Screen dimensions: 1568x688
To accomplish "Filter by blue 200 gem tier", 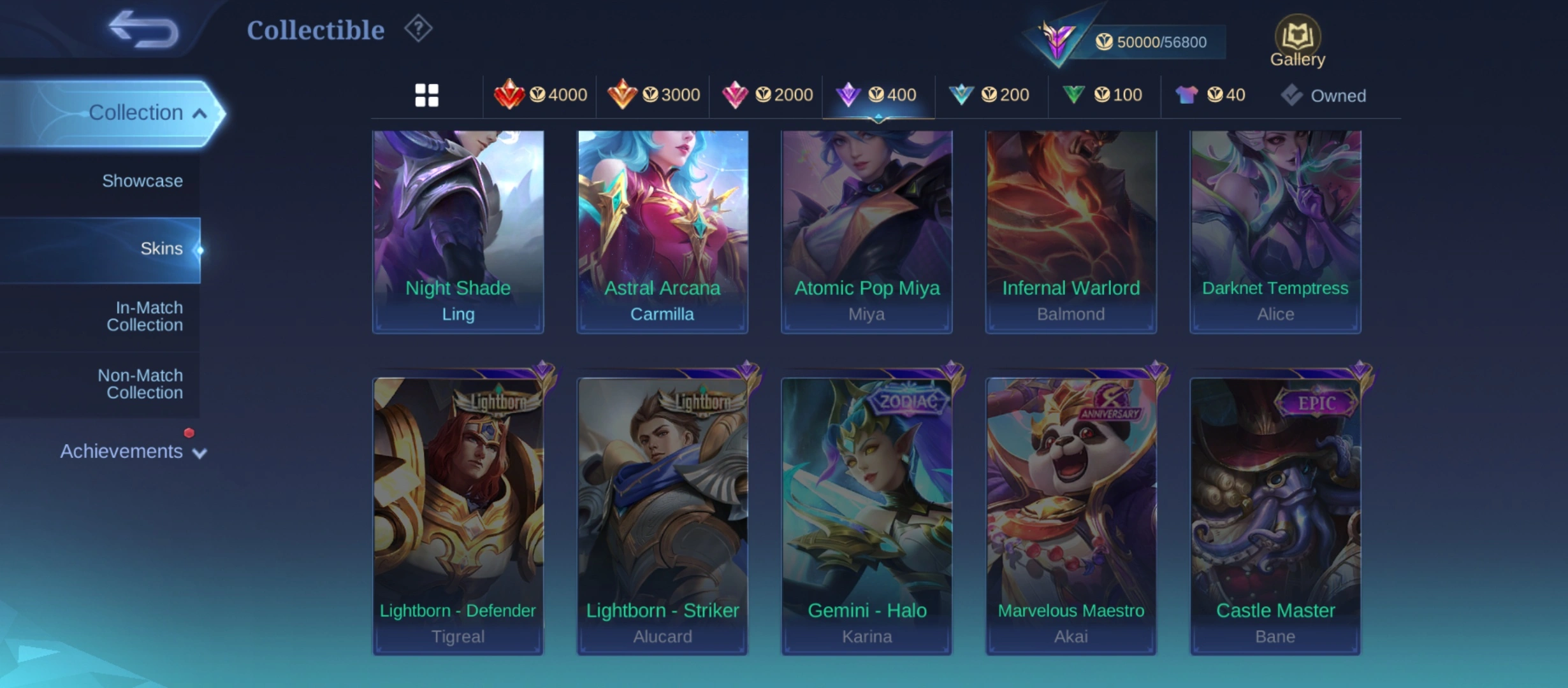I will point(989,95).
